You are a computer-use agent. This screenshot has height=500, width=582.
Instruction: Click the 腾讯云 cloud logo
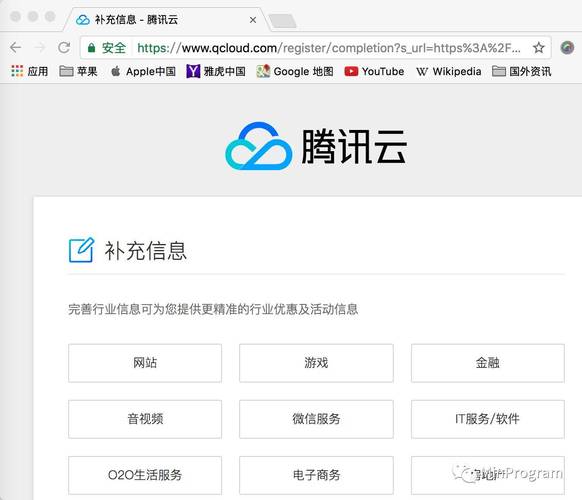click(259, 146)
